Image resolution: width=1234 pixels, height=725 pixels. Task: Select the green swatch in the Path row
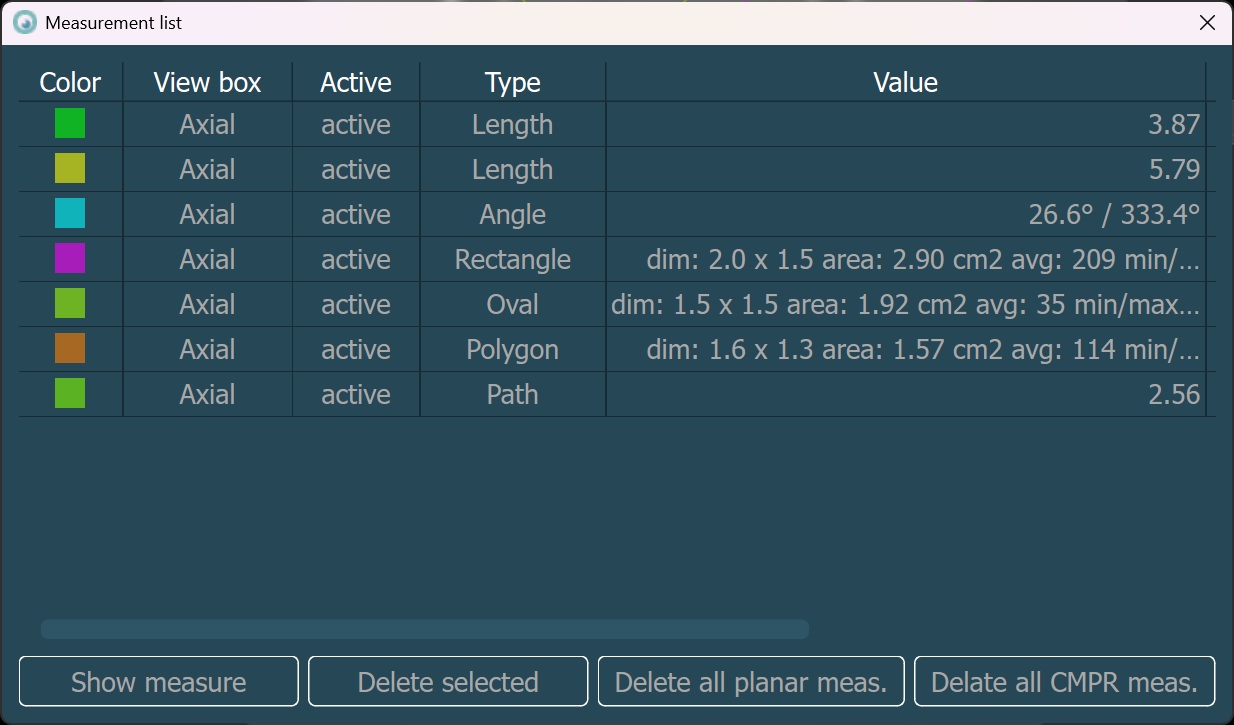point(70,394)
